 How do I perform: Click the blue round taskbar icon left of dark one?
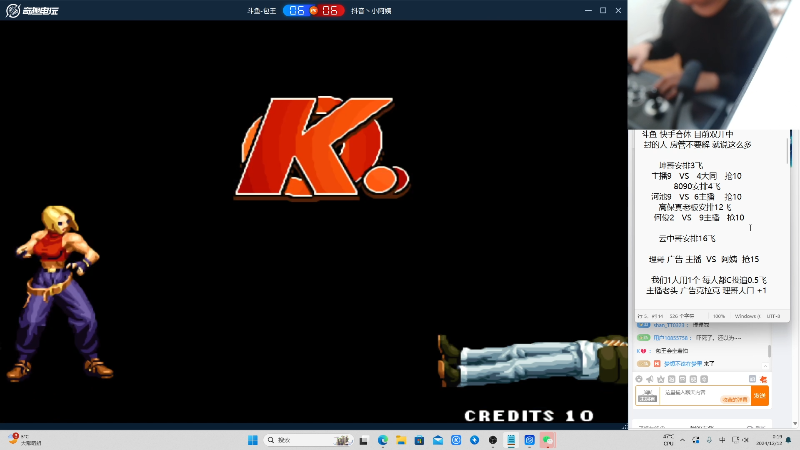tap(474, 440)
